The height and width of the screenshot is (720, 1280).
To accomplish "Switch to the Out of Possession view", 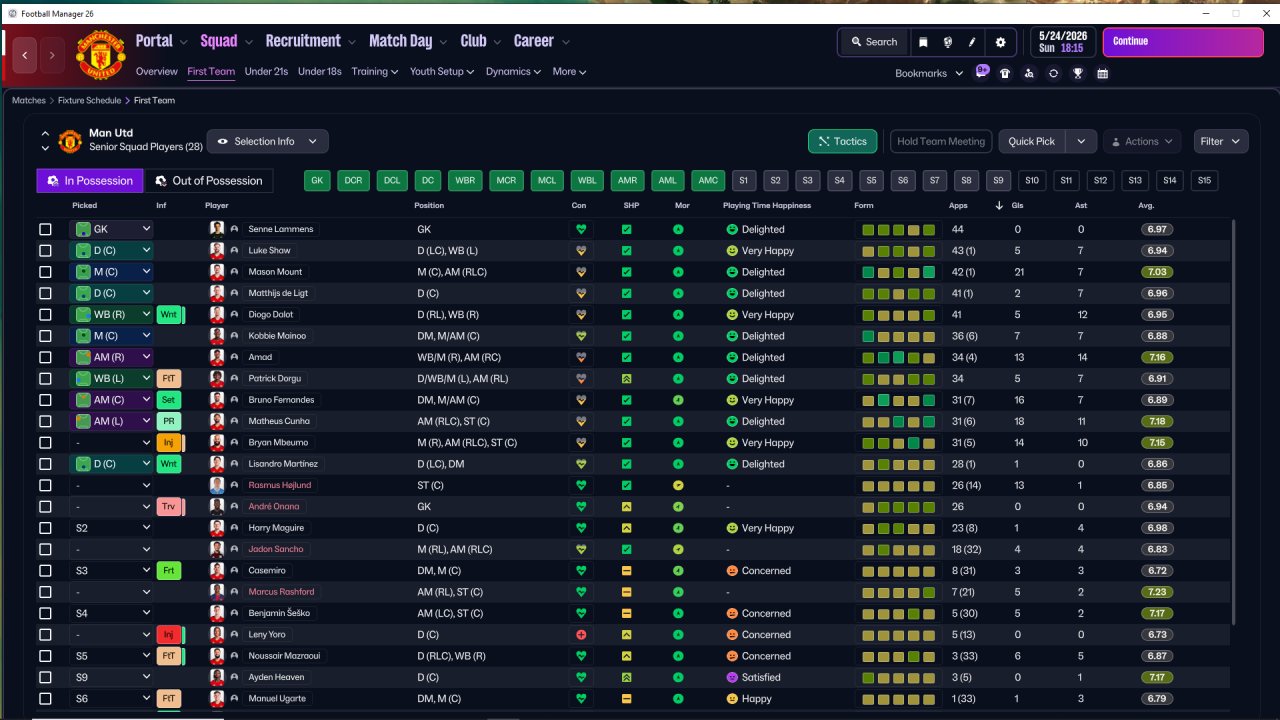I will [x=209, y=181].
